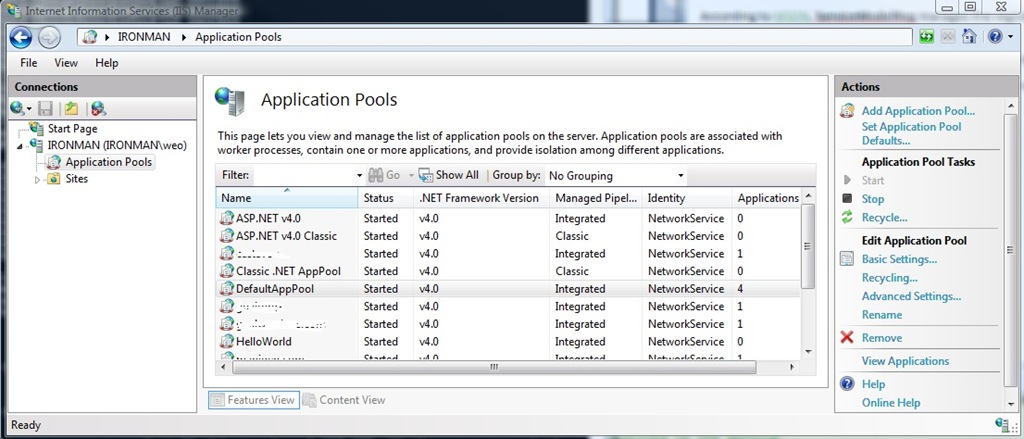Sort by .NET Framework Version header
This screenshot has width=1024, height=439.
481,198
